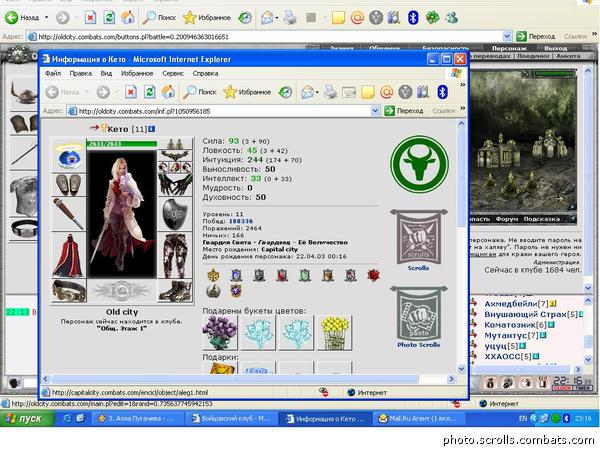Select the purple flower bouquet gift

(x=220, y=332)
